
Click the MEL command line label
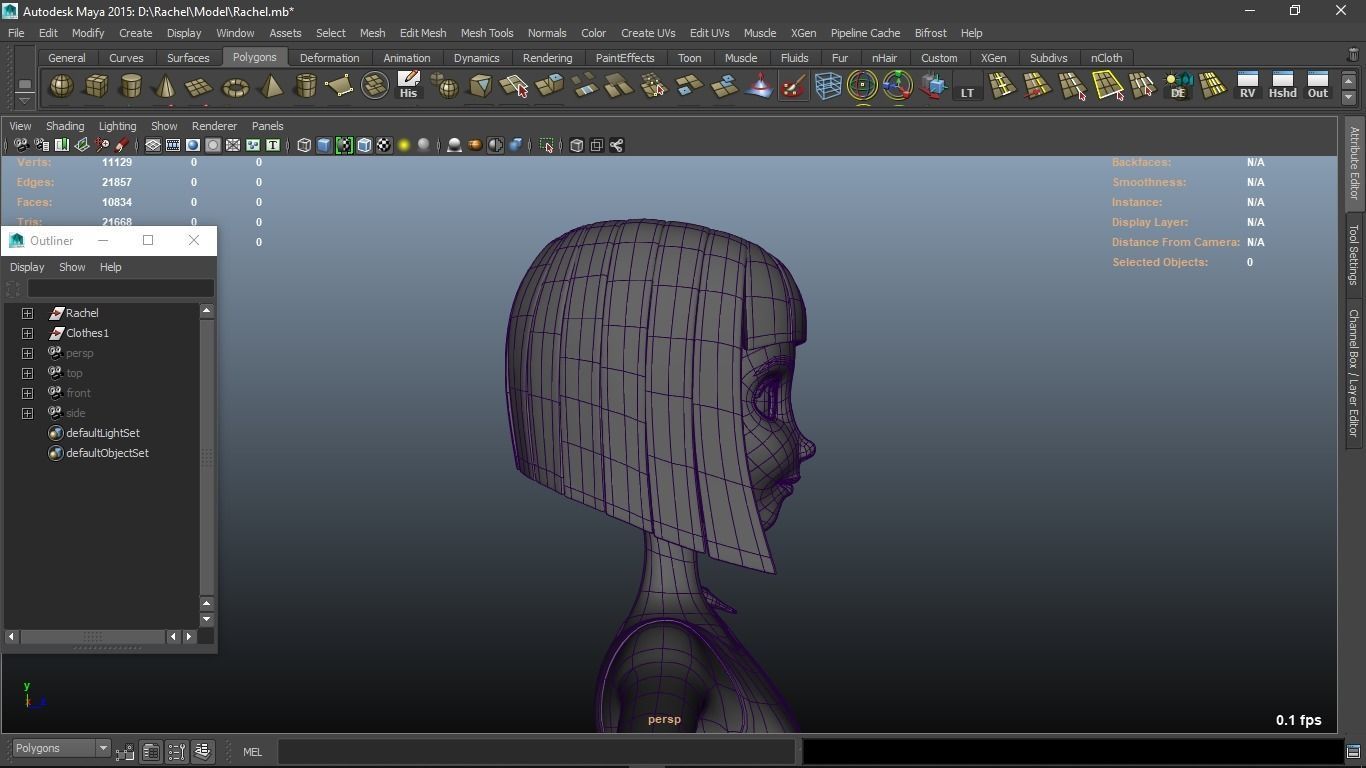[252, 752]
